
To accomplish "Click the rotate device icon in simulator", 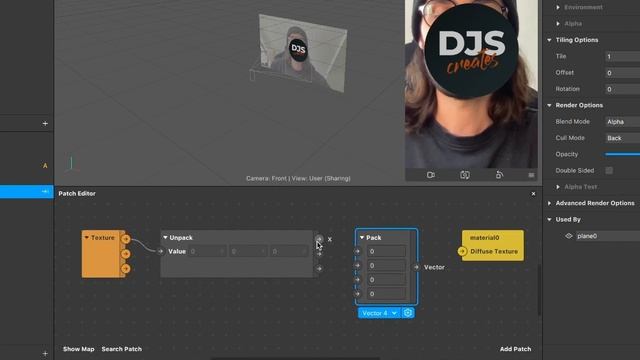I will point(499,175).
